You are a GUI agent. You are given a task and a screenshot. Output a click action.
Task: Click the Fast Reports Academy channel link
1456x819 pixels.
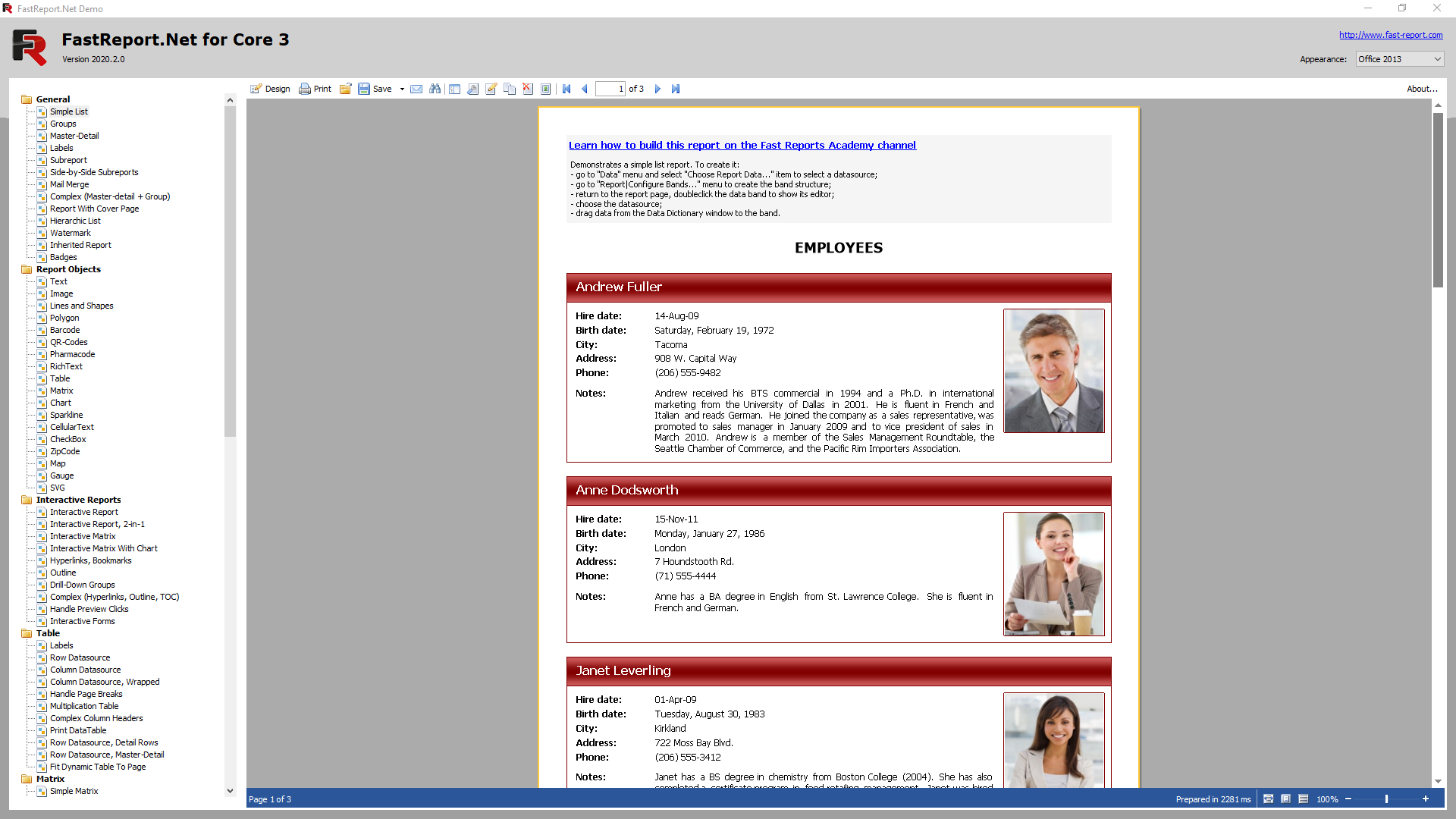pyautogui.click(x=742, y=145)
